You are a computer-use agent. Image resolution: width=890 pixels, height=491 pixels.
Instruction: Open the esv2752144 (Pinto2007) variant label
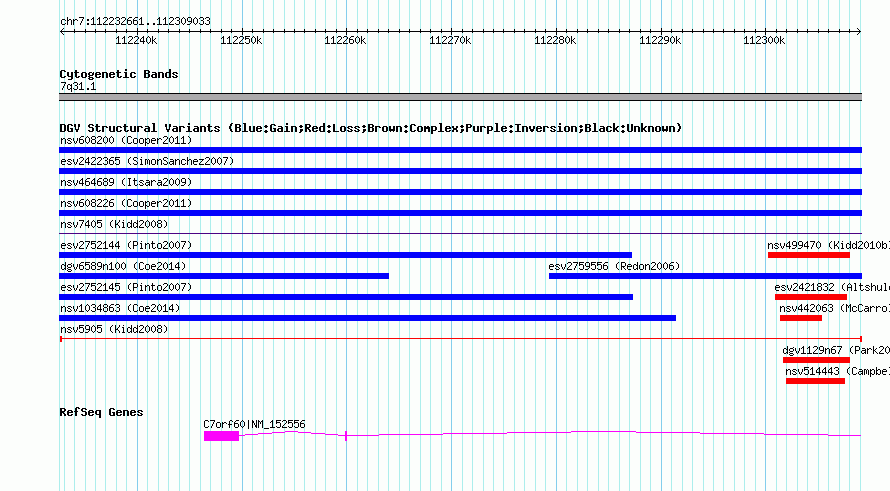click(x=126, y=245)
